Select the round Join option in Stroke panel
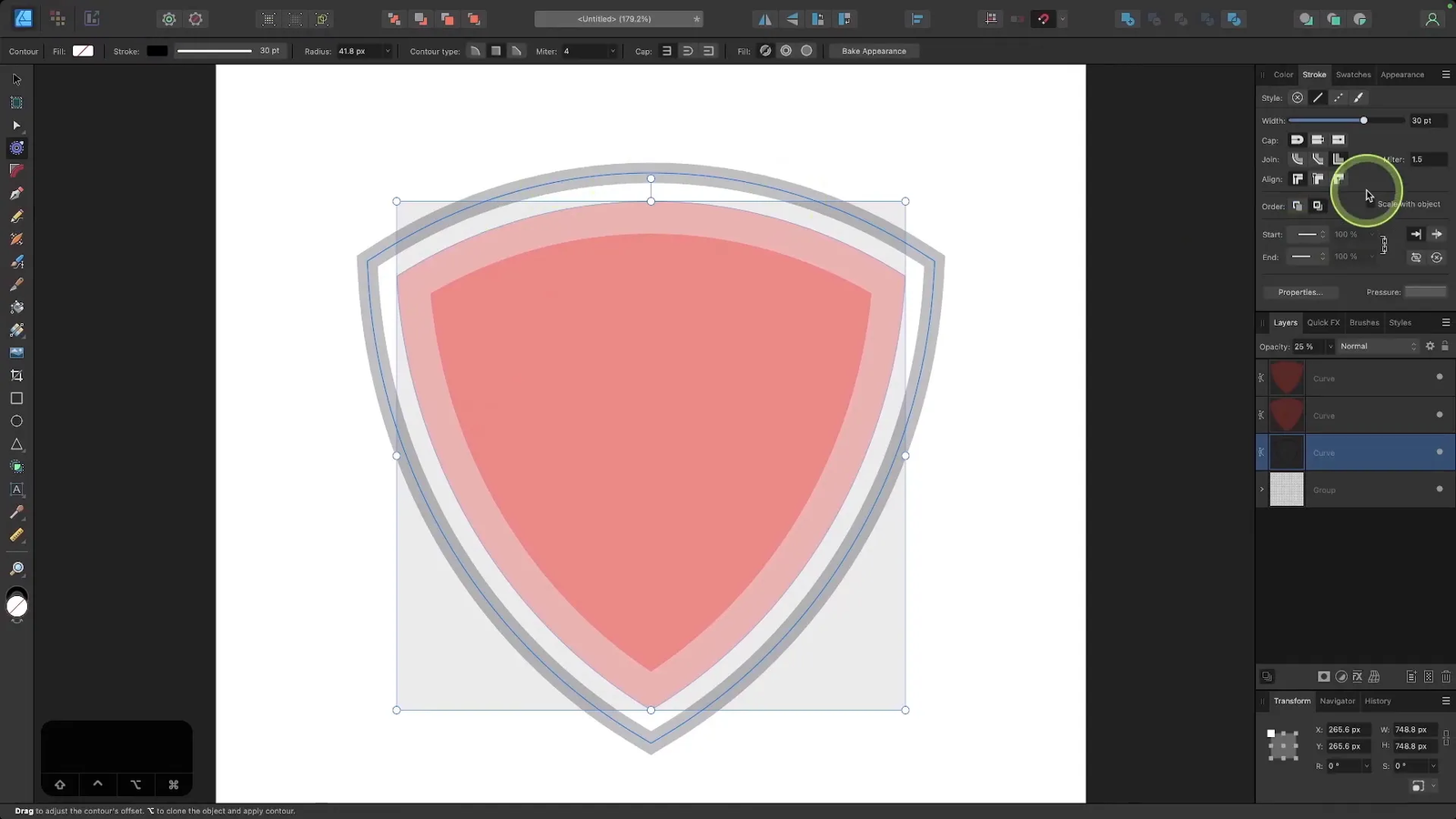The image size is (1456, 819). (x=1298, y=159)
